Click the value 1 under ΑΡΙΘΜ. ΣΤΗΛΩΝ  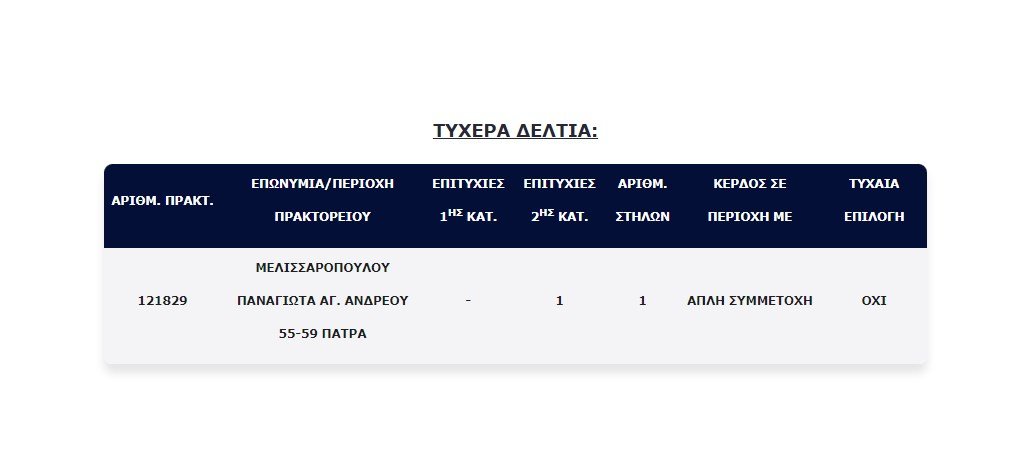(x=643, y=301)
